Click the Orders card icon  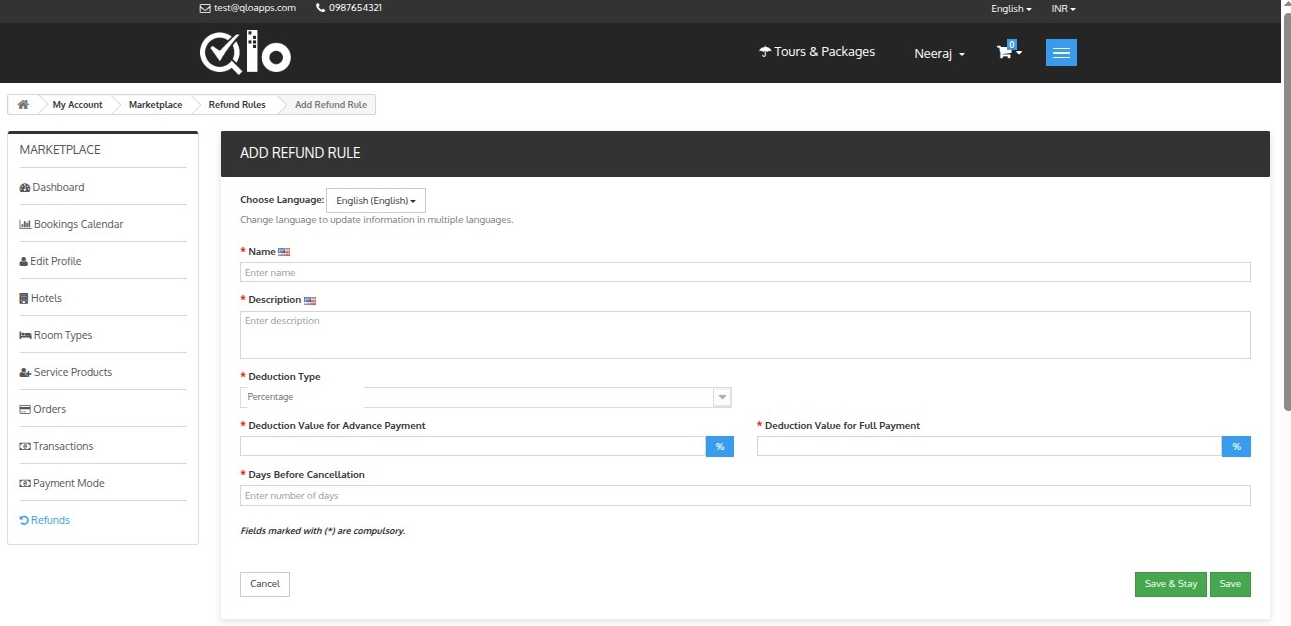click(x=25, y=409)
